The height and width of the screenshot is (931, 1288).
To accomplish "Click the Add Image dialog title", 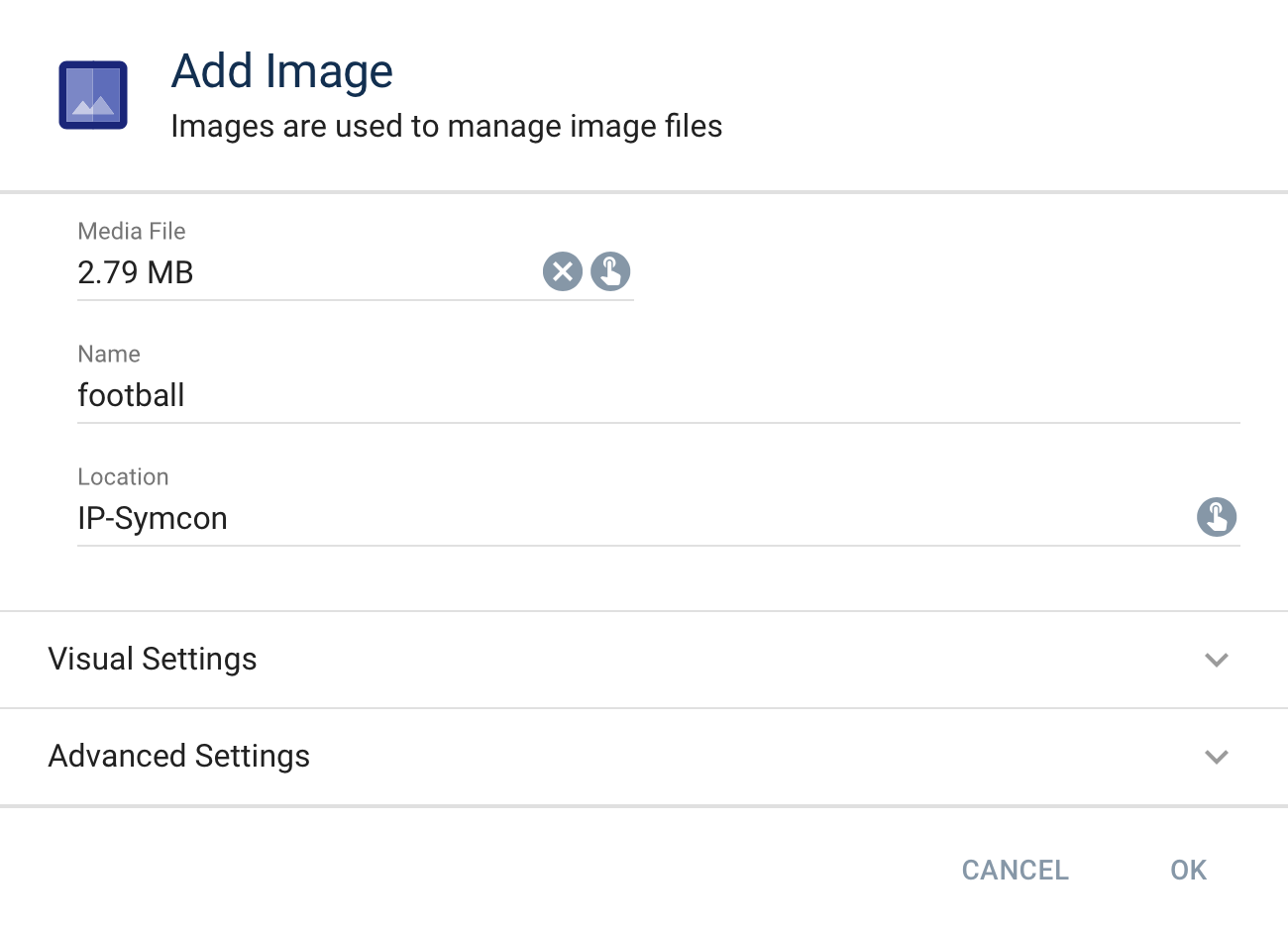I will click(282, 70).
